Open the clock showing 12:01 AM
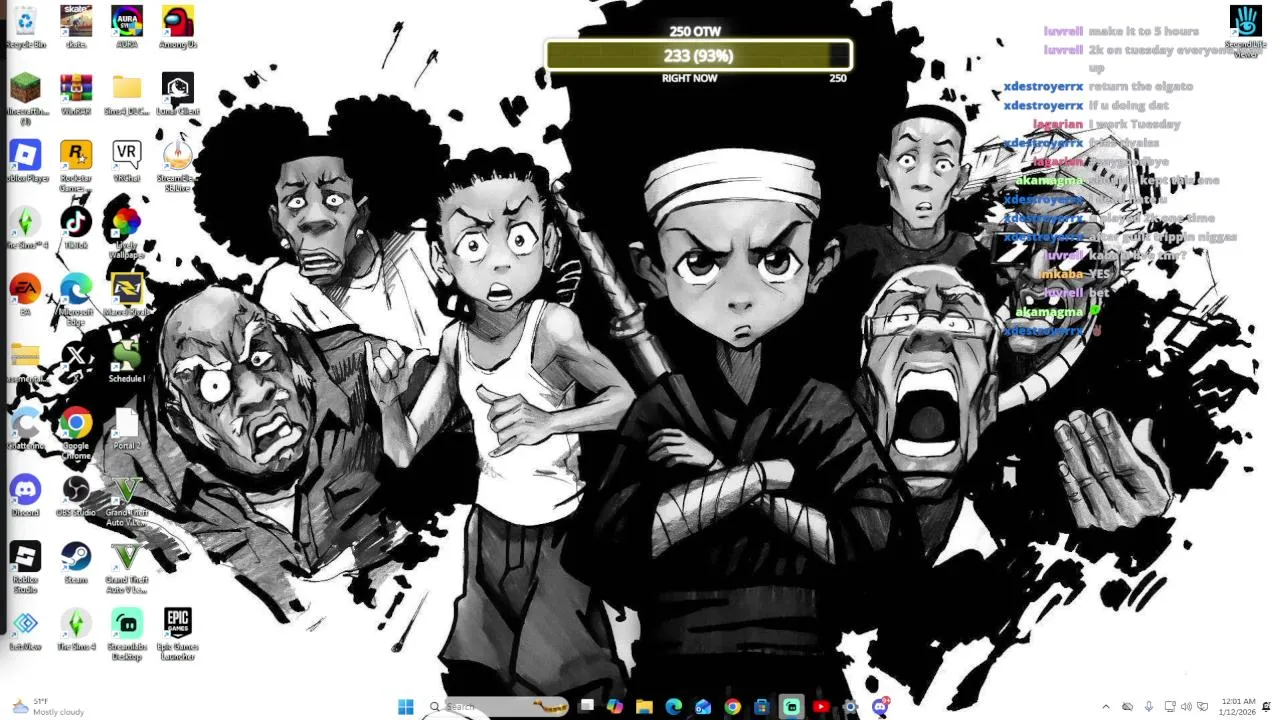The image size is (1280, 720). pyautogui.click(x=1237, y=707)
